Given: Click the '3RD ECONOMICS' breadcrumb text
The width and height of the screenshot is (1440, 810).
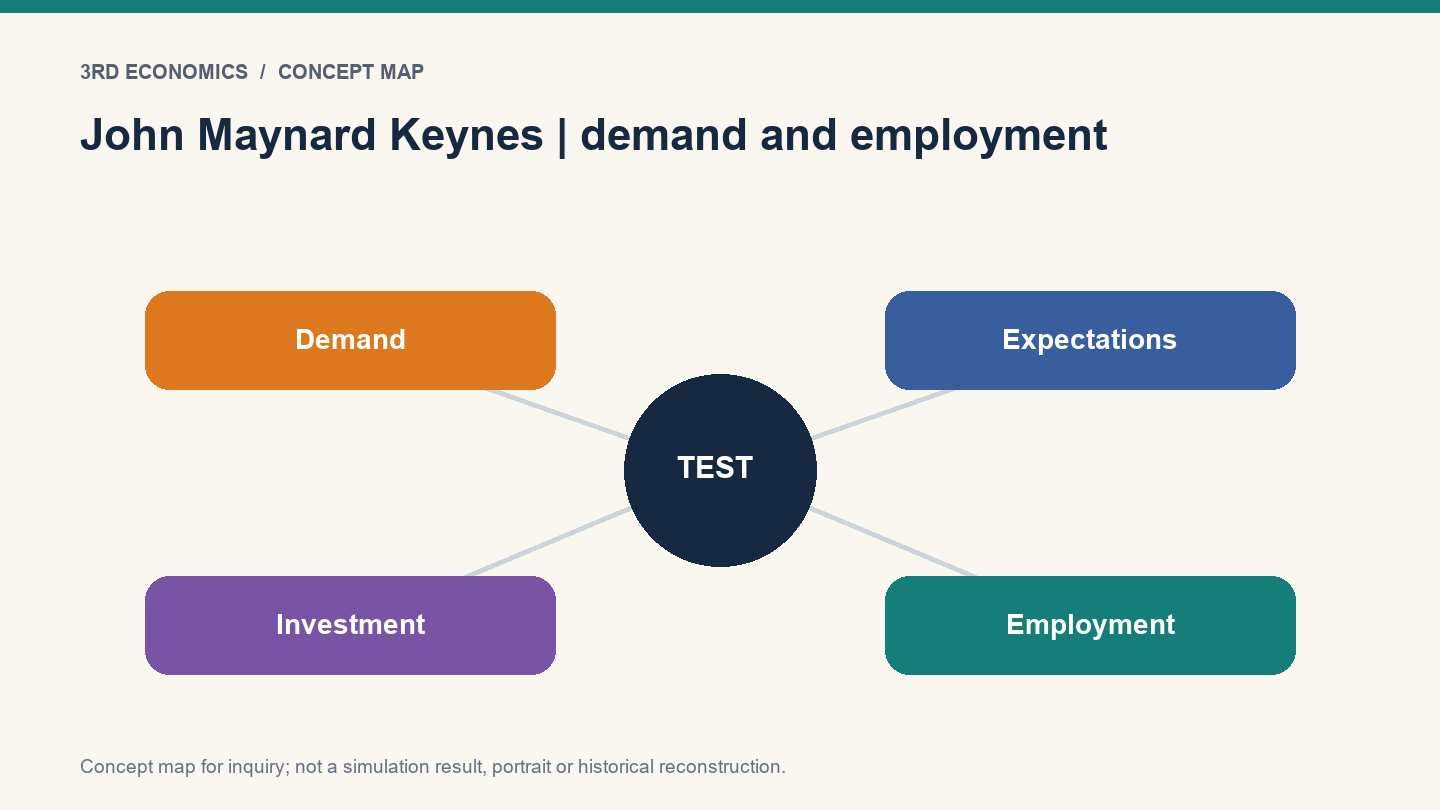Looking at the screenshot, I should (x=164, y=72).
